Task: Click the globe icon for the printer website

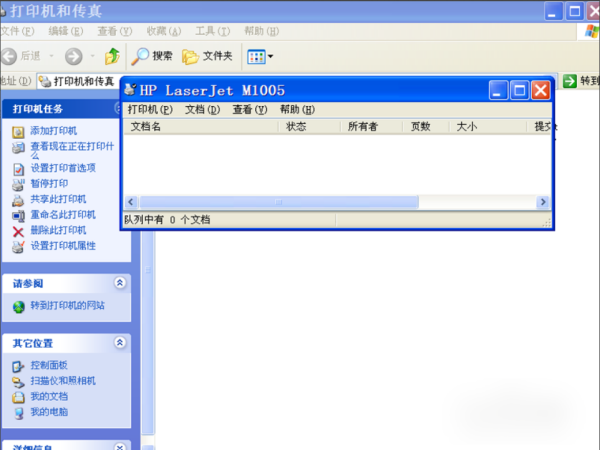Action: tap(18, 307)
